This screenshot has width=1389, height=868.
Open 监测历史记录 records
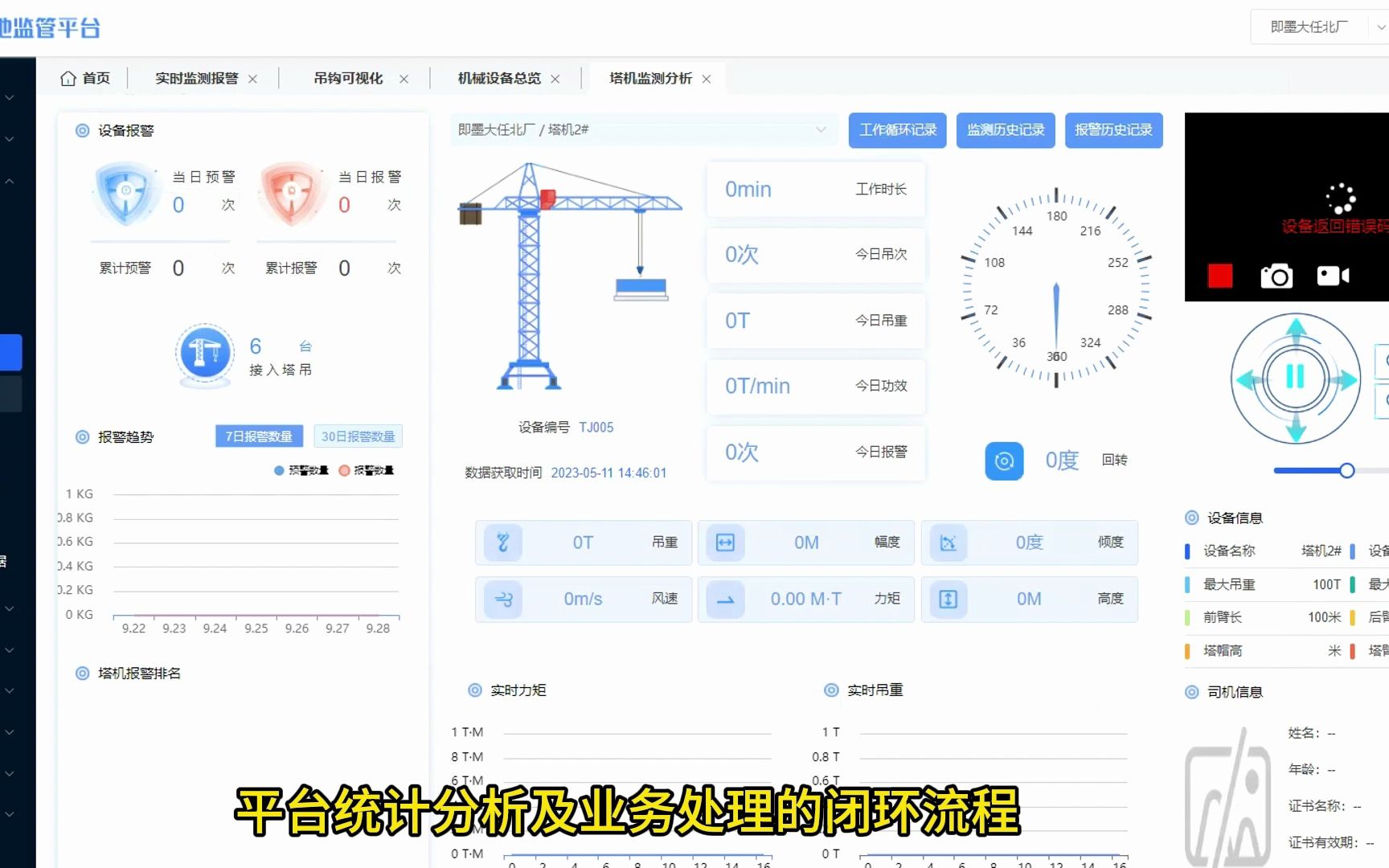tap(1005, 130)
